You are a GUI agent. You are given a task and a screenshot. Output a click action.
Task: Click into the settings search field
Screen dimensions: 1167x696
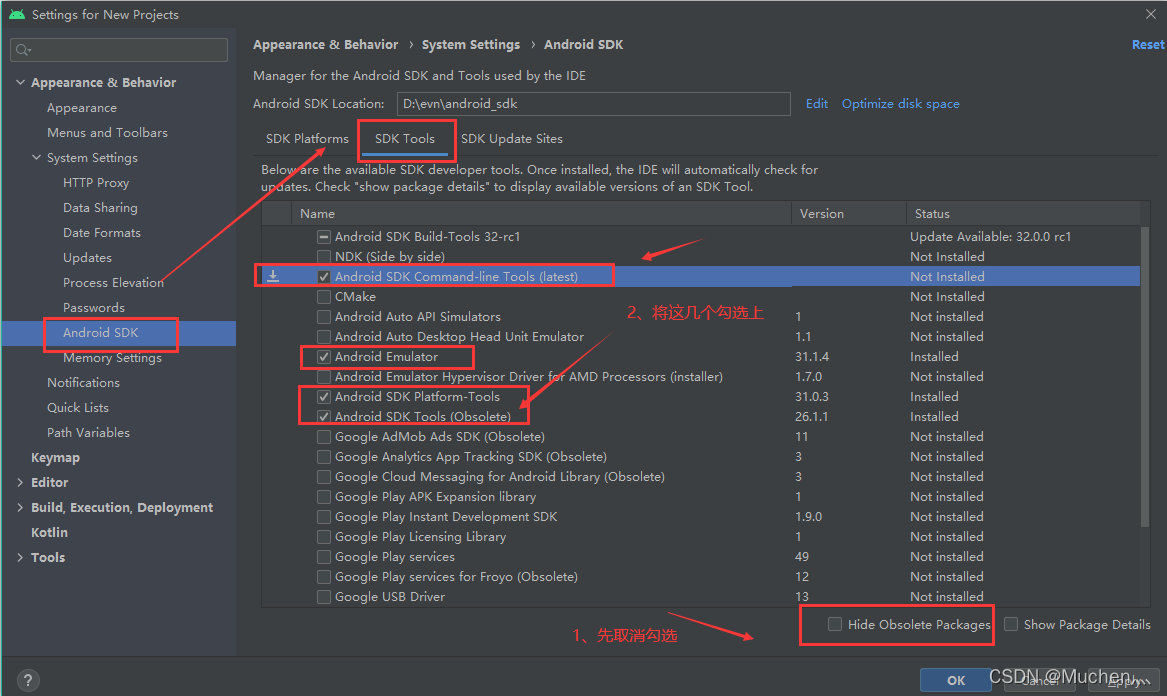click(119, 50)
